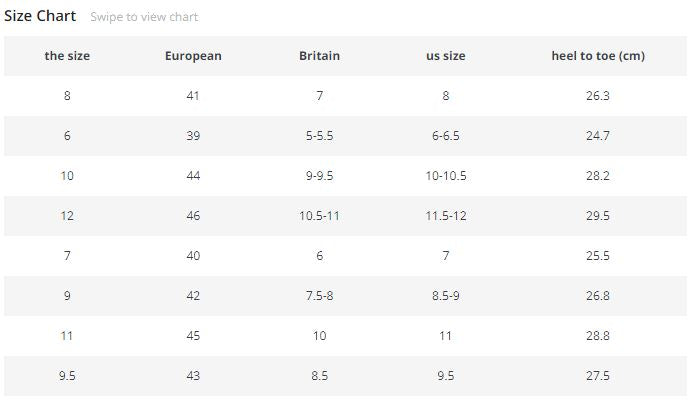Click European size 43 cell

(x=193, y=376)
